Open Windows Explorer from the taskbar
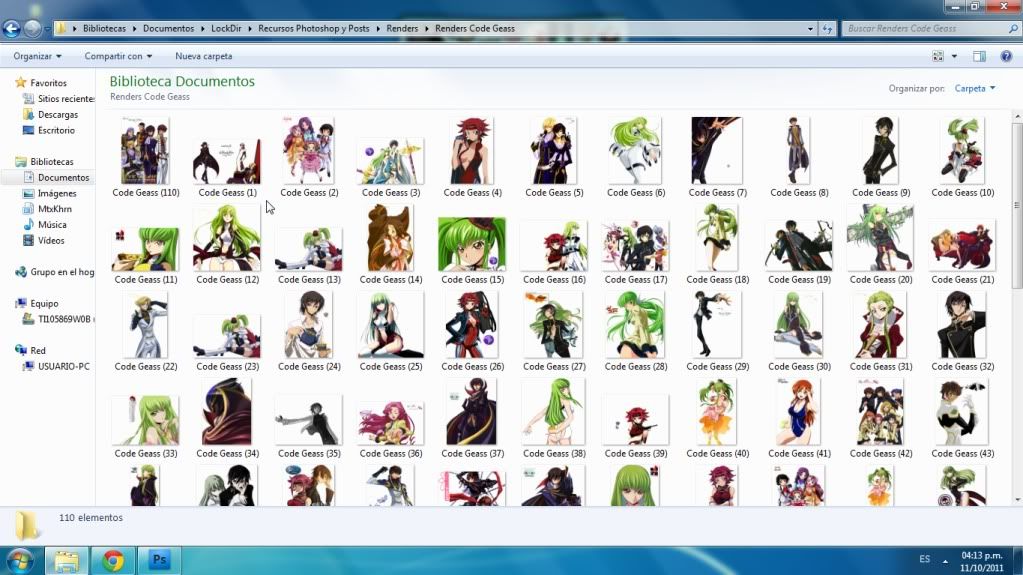The height and width of the screenshot is (575, 1023). pos(67,561)
